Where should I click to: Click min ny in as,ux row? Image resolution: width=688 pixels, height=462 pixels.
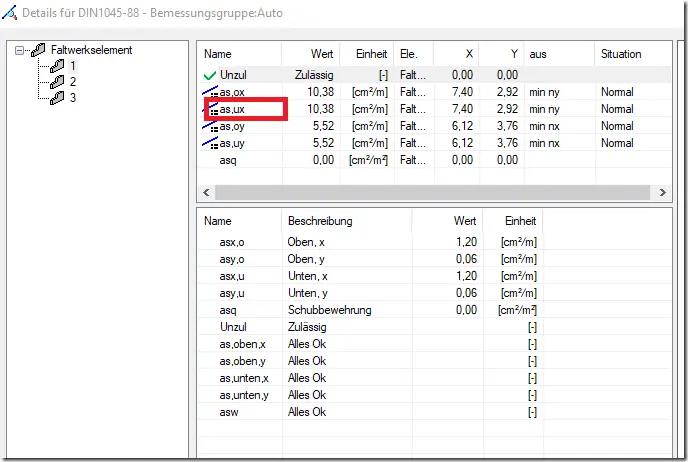point(544,109)
